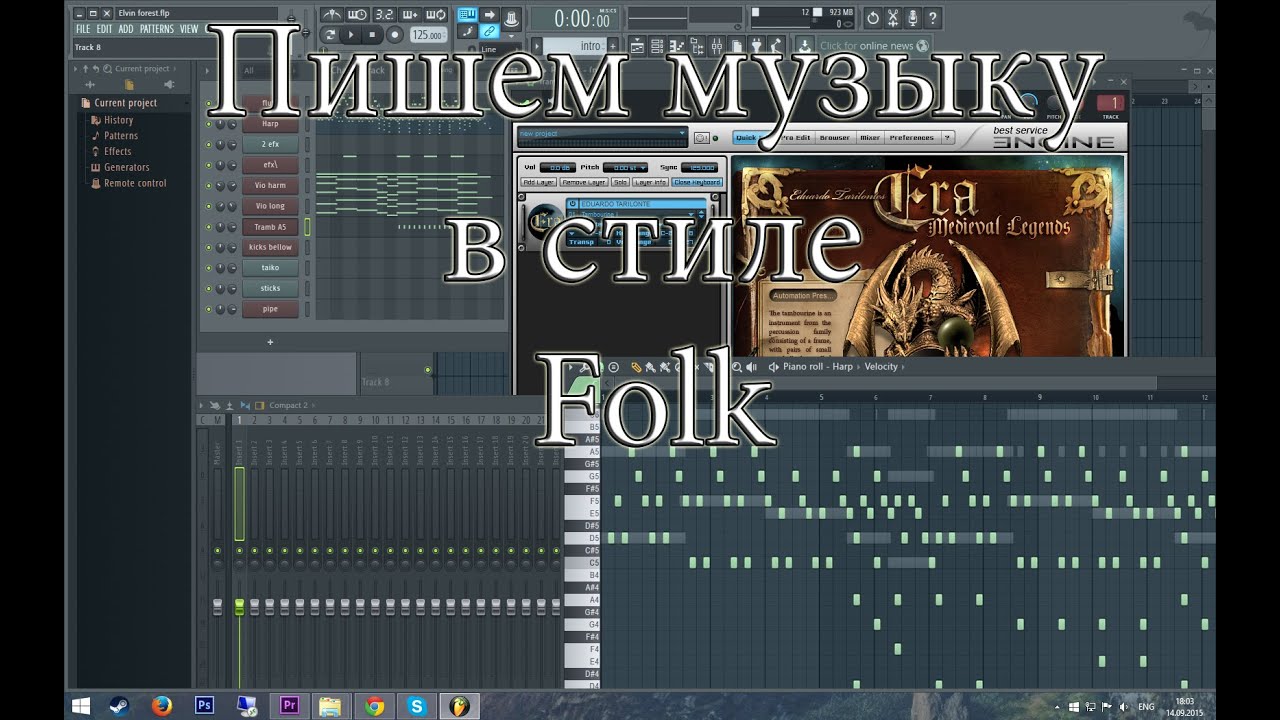
Task: Open the mixer view icon
Action: pos(717,46)
